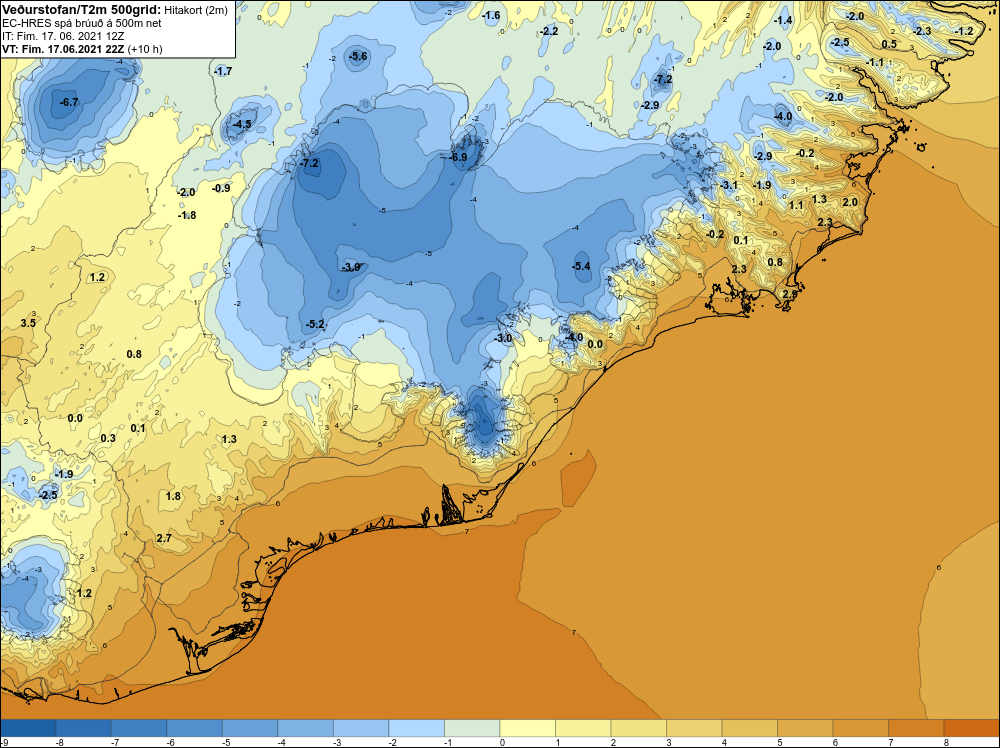Click the map title 'Veðurstofan/T2m 500grid'

80,10
